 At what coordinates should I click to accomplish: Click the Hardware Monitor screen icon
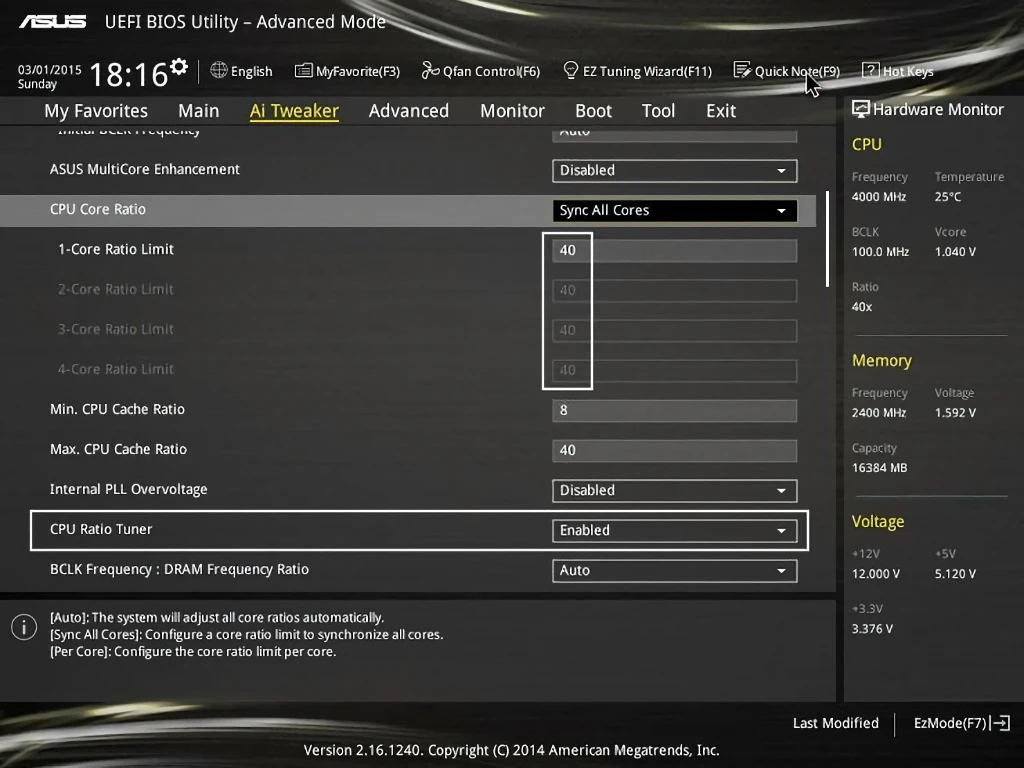click(x=861, y=109)
